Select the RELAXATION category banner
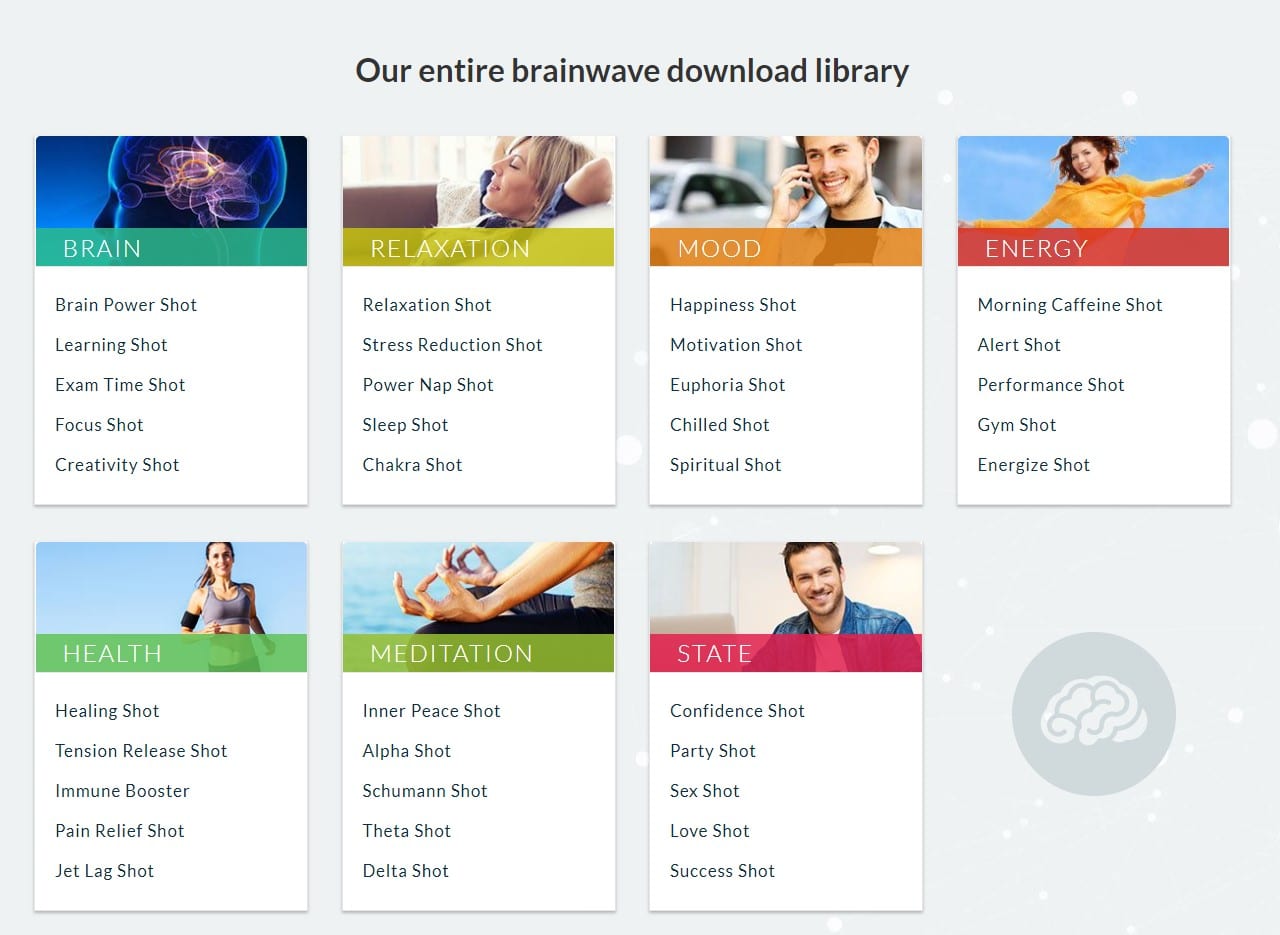Screen dimensions: 1280x935 pyautogui.click(x=478, y=247)
